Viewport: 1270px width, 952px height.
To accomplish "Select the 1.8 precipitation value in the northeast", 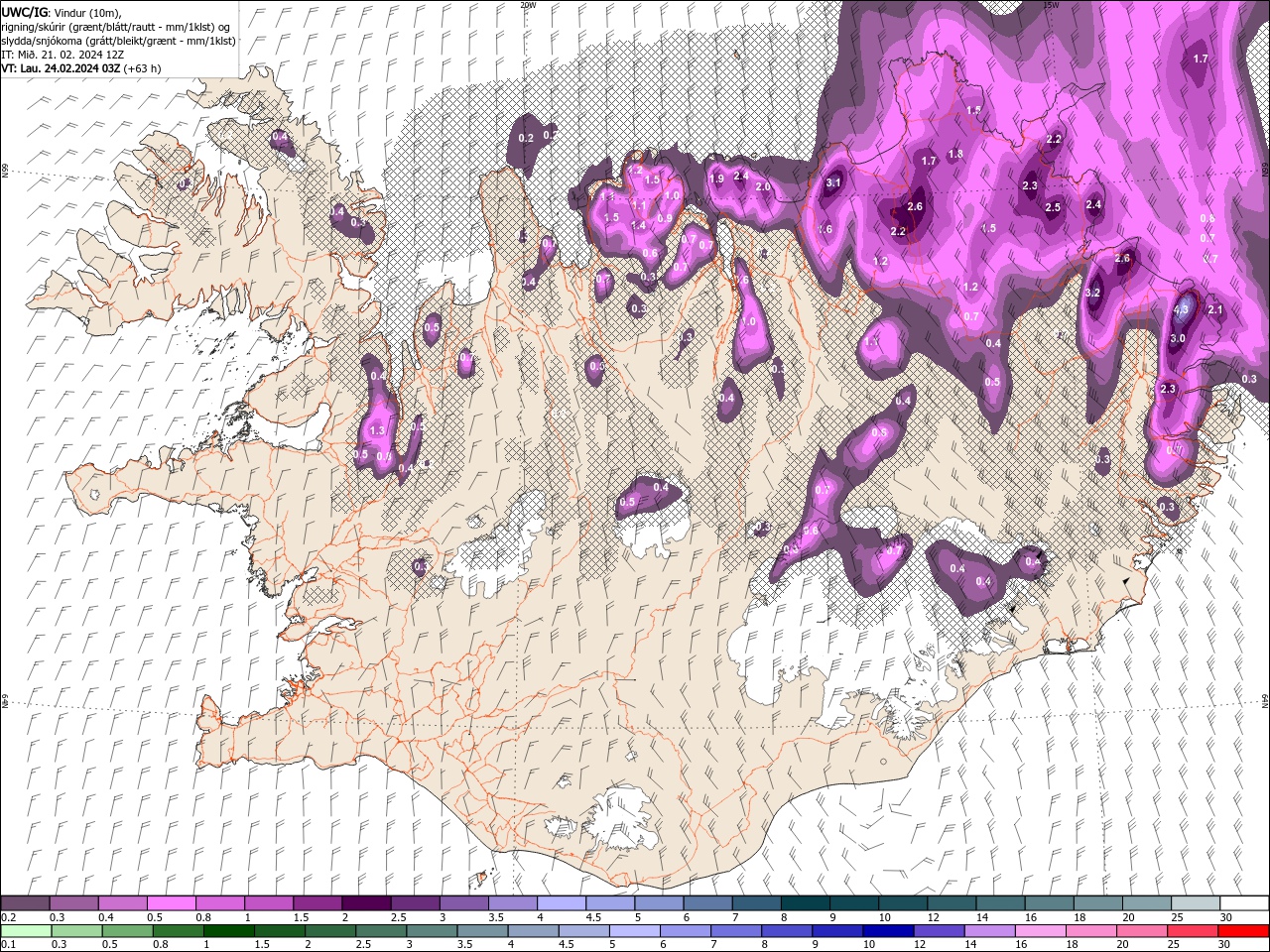I will [x=955, y=154].
